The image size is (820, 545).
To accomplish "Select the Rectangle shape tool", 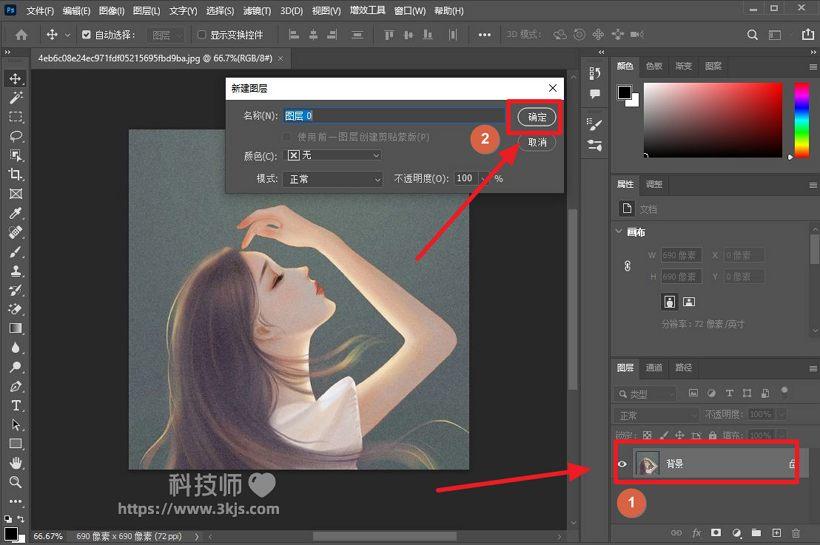I will 16,444.
